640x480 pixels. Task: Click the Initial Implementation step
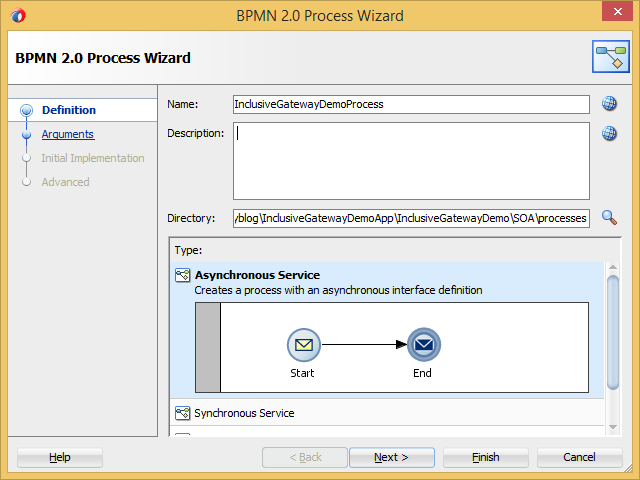93,158
